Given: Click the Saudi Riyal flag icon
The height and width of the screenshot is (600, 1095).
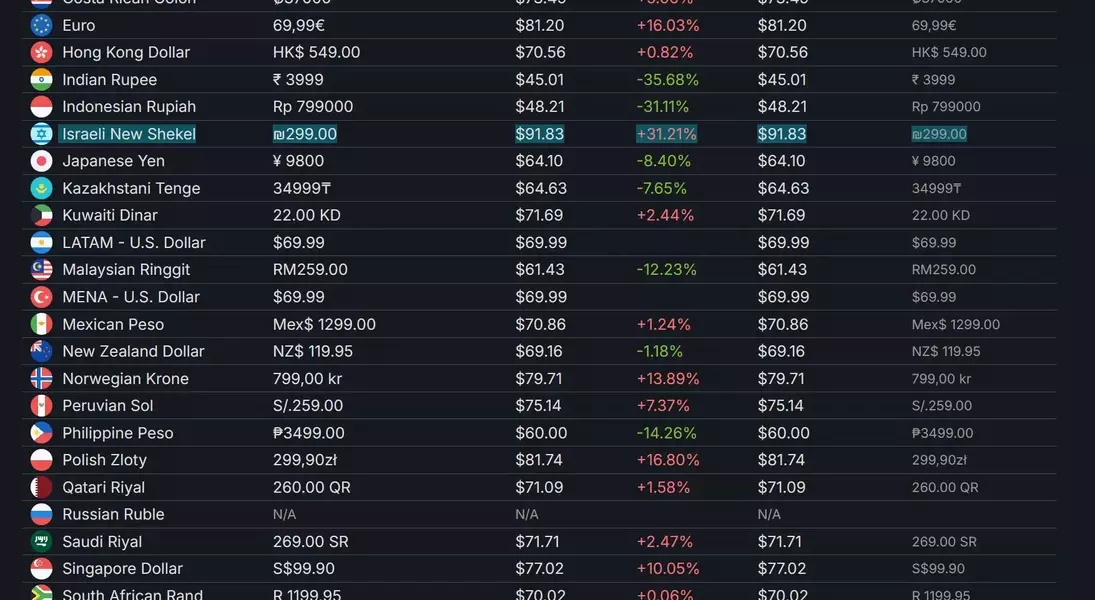Looking at the screenshot, I should (x=41, y=542).
